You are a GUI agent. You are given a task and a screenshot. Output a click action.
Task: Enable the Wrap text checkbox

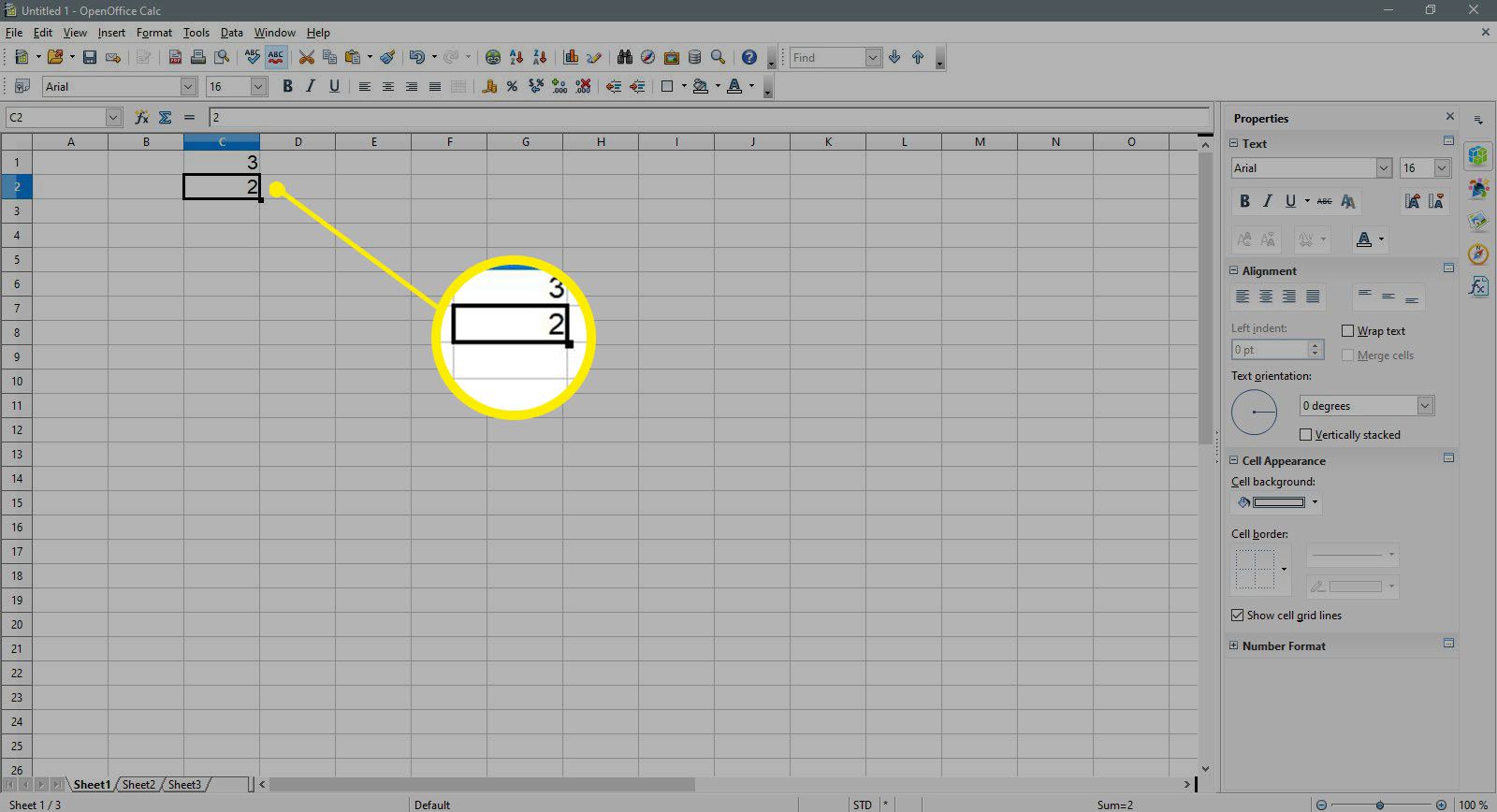(1347, 330)
